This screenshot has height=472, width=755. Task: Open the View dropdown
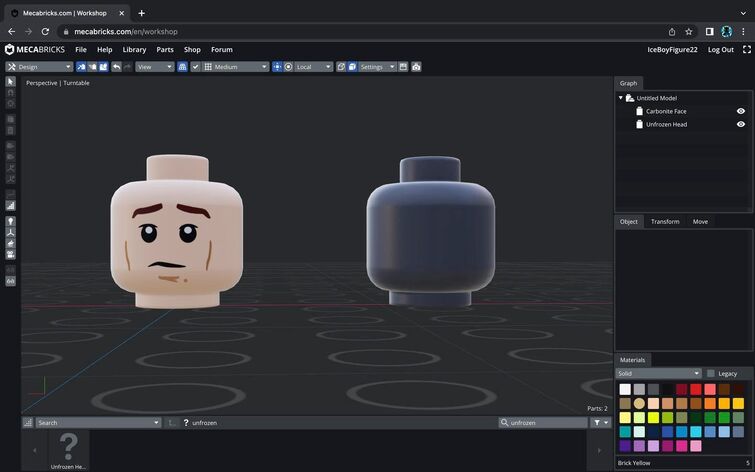pos(155,67)
